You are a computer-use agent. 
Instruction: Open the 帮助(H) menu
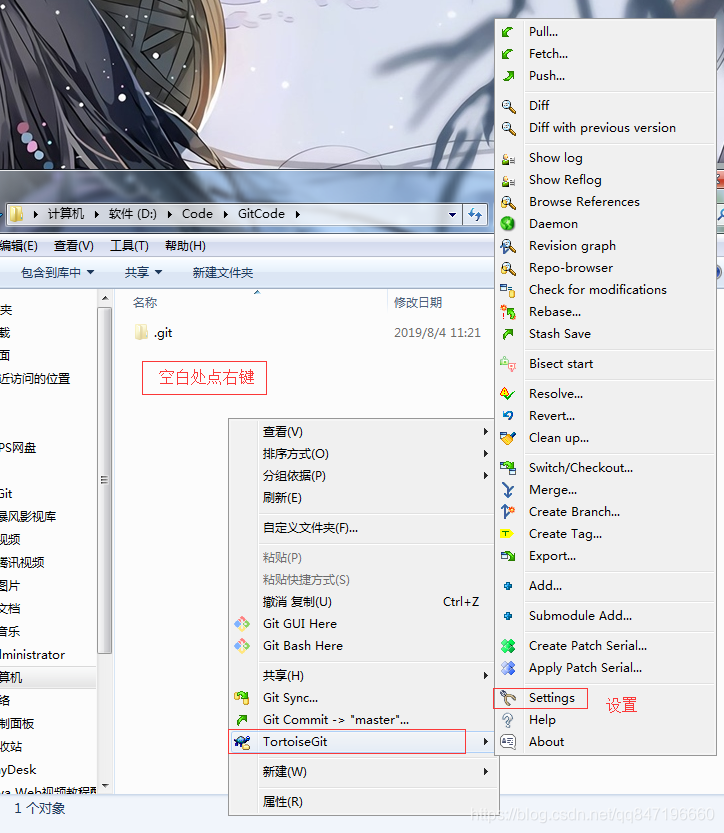185,246
